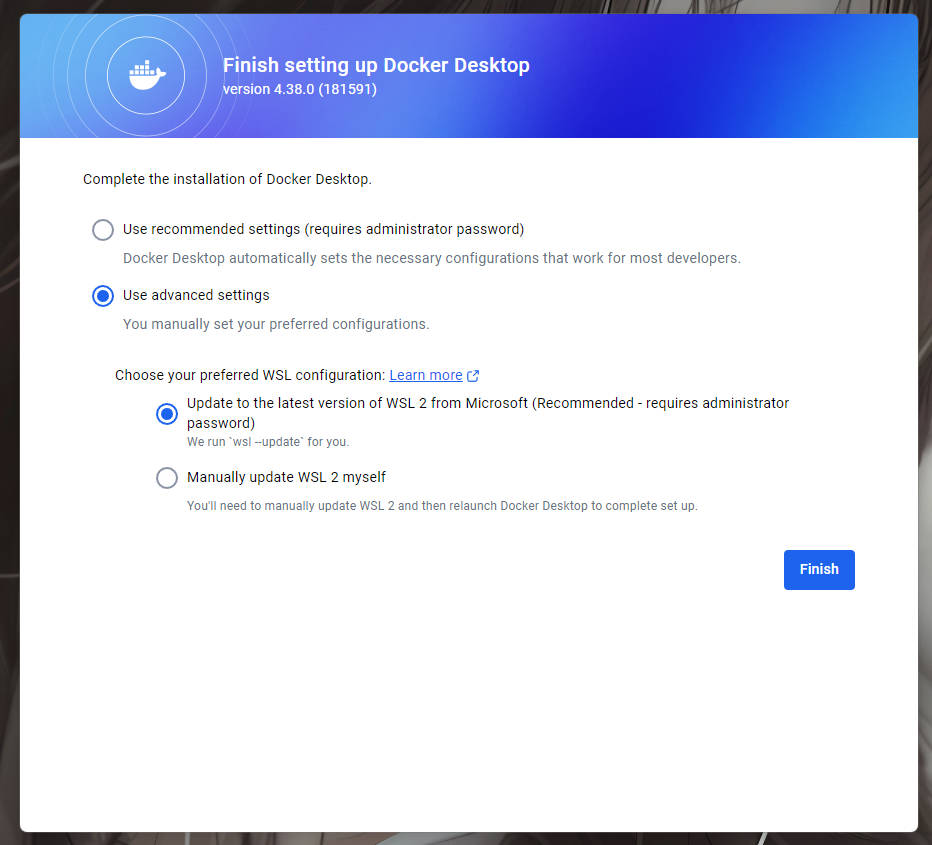Click the 'Manually update WSL 2 myself' label text
Viewport: 932px width, 845px height.
point(286,477)
